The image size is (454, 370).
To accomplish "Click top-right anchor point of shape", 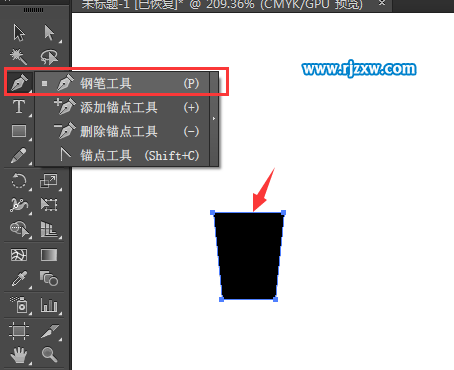I will (x=284, y=213).
